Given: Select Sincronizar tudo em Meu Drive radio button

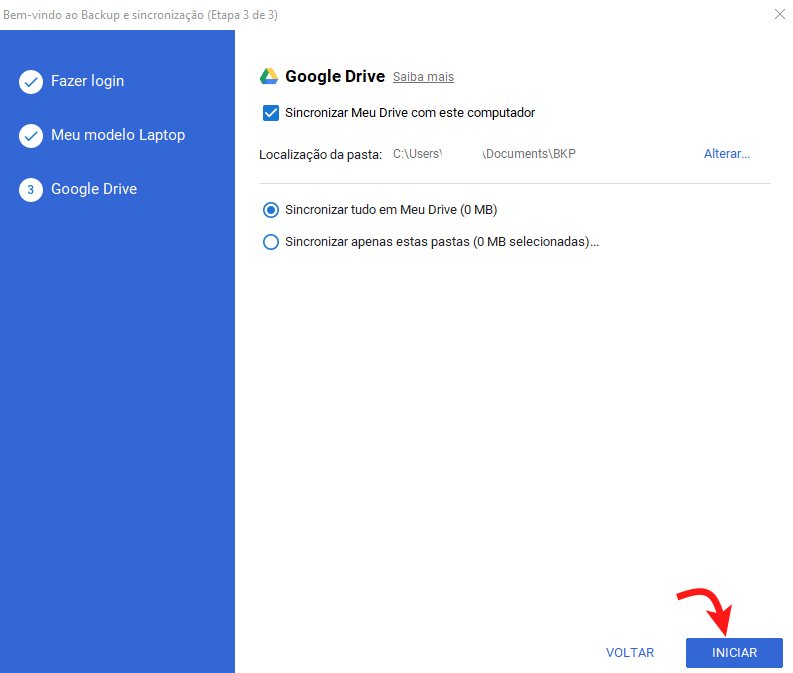Looking at the screenshot, I should tap(270, 210).
